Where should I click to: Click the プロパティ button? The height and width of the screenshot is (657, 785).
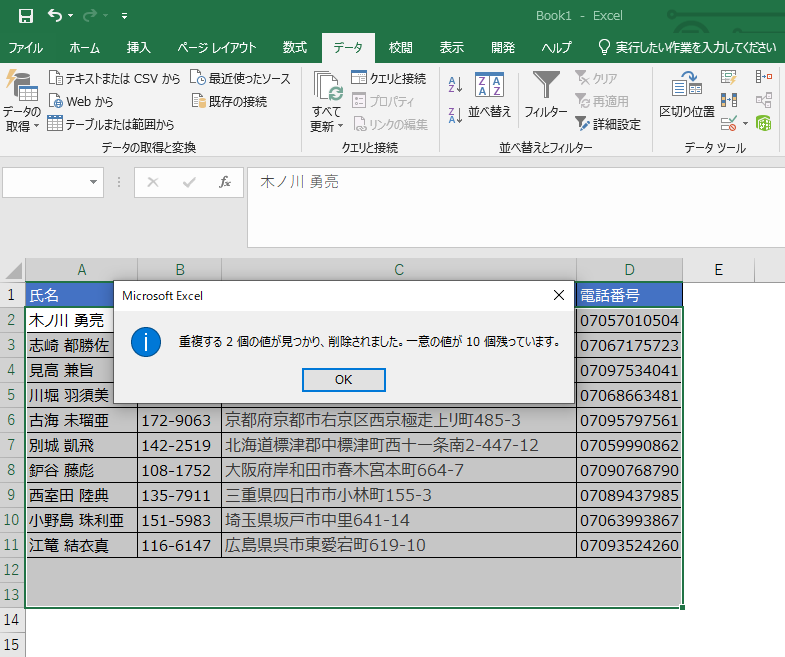(383, 101)
